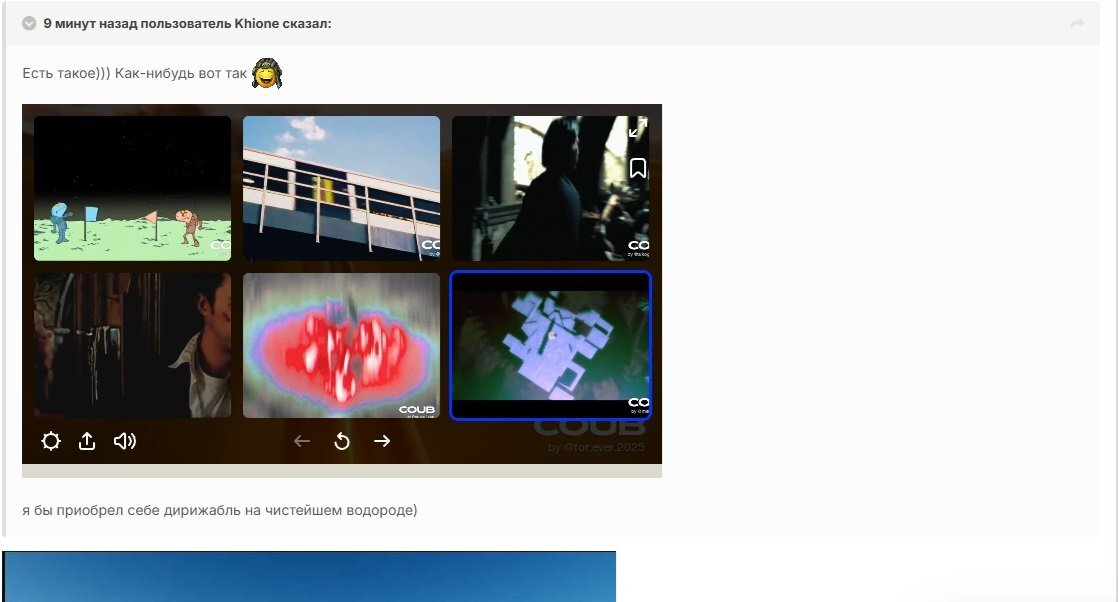Screen dimensions: 1118x602
Task: Click the laughing pilot emoji
Action: coord(267,73)
